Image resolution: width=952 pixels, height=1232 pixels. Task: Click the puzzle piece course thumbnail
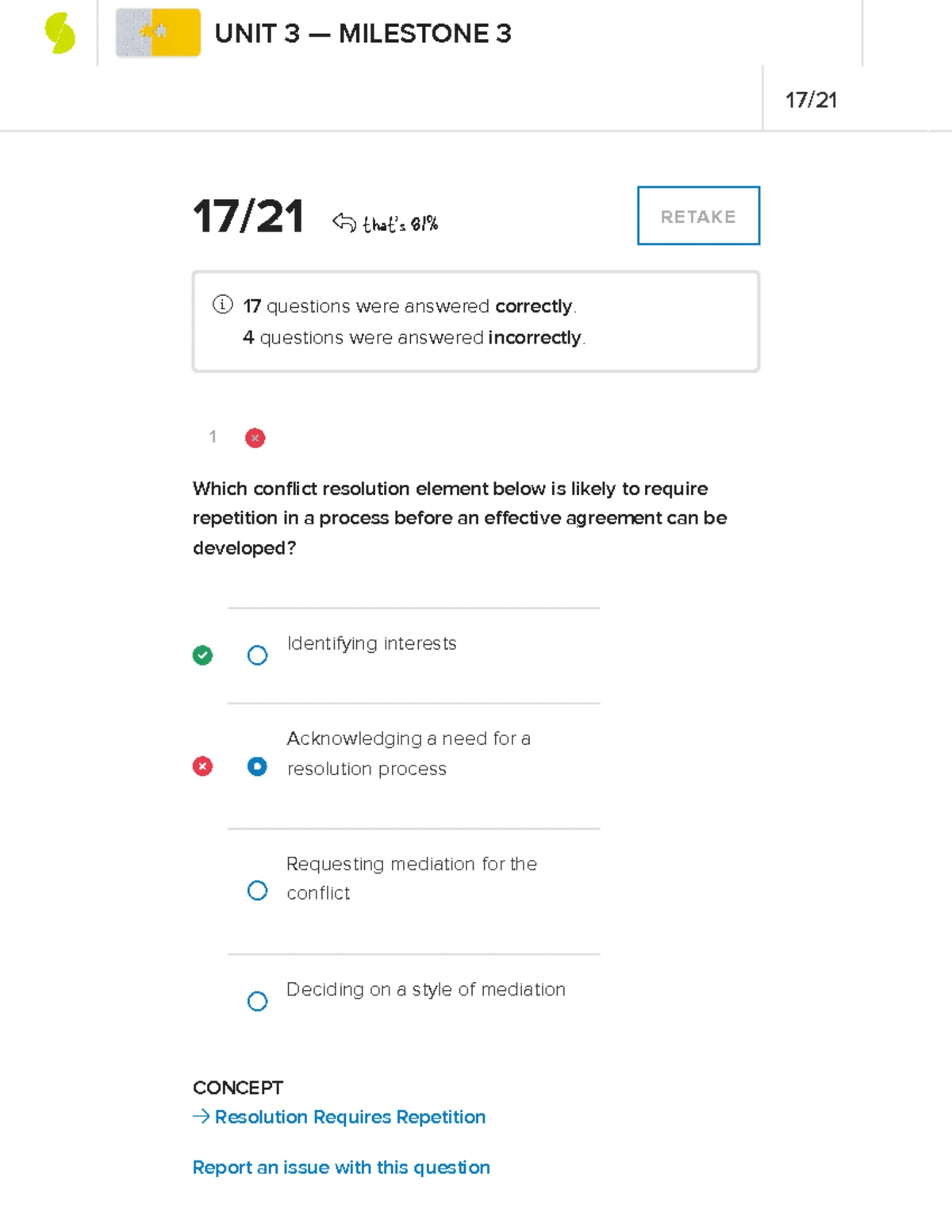pos(158,33)
